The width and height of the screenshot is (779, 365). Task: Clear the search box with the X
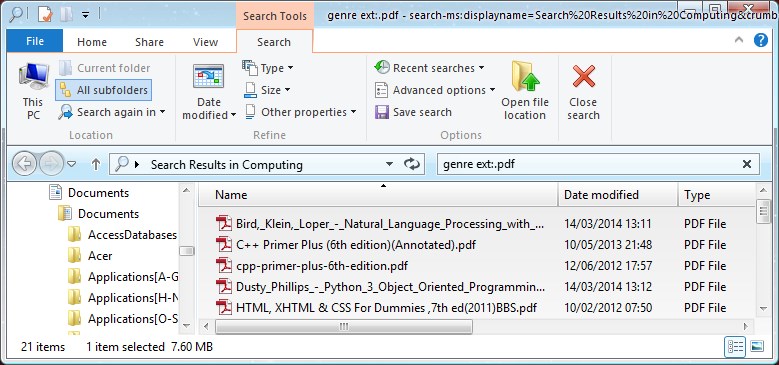point(747,164)
